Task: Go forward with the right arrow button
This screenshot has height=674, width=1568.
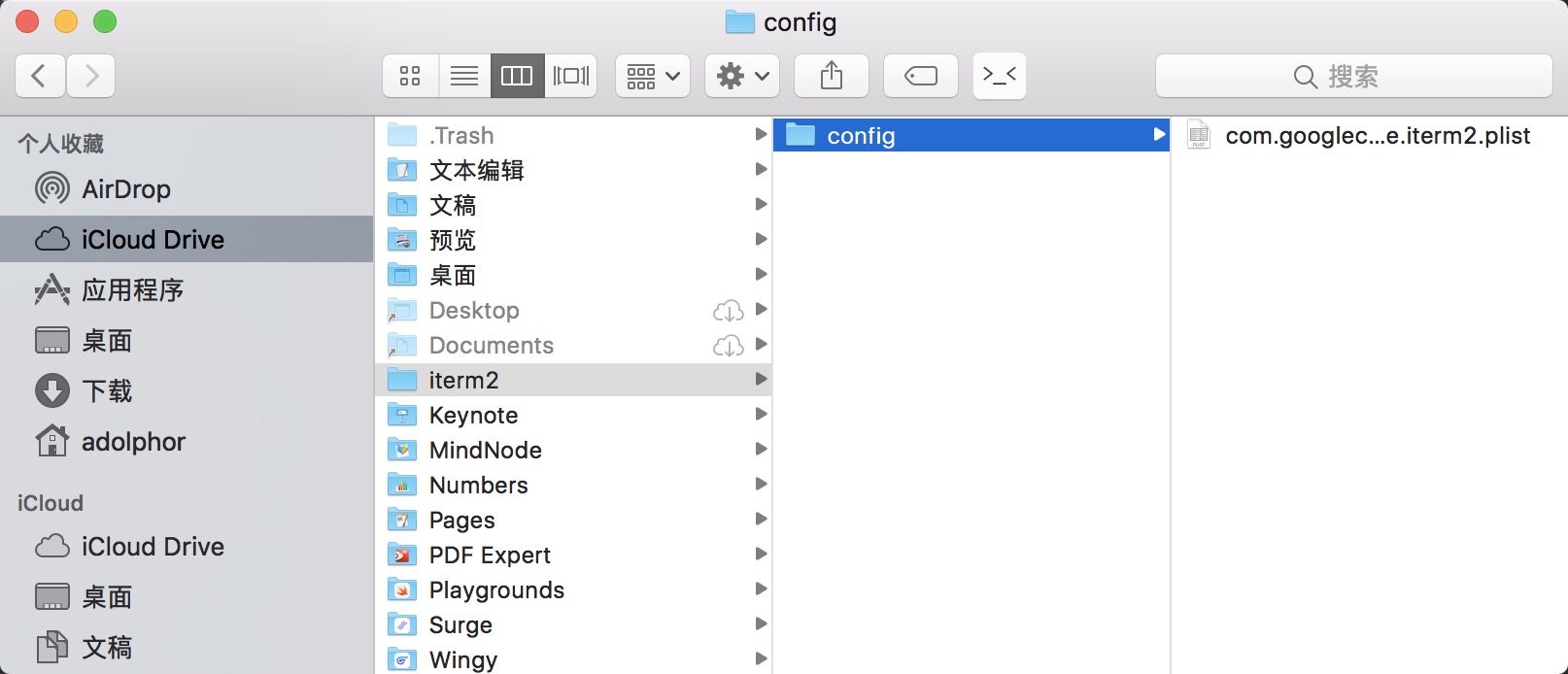Action: pos(90,76)
